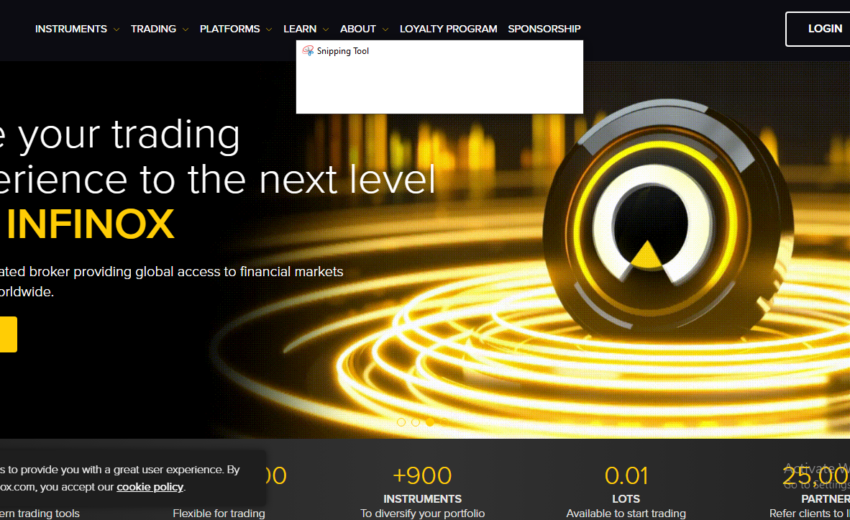Open the cookie policy link
Viewport: 850px width, 520px height.
point(150,487)
